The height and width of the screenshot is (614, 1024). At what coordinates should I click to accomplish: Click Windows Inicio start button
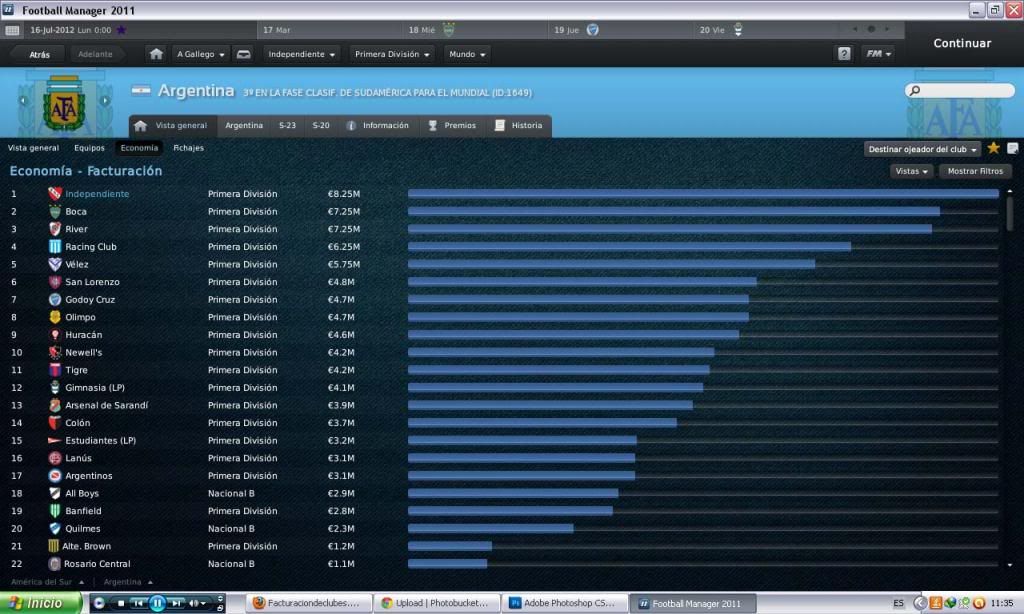(x=40, y=603)
